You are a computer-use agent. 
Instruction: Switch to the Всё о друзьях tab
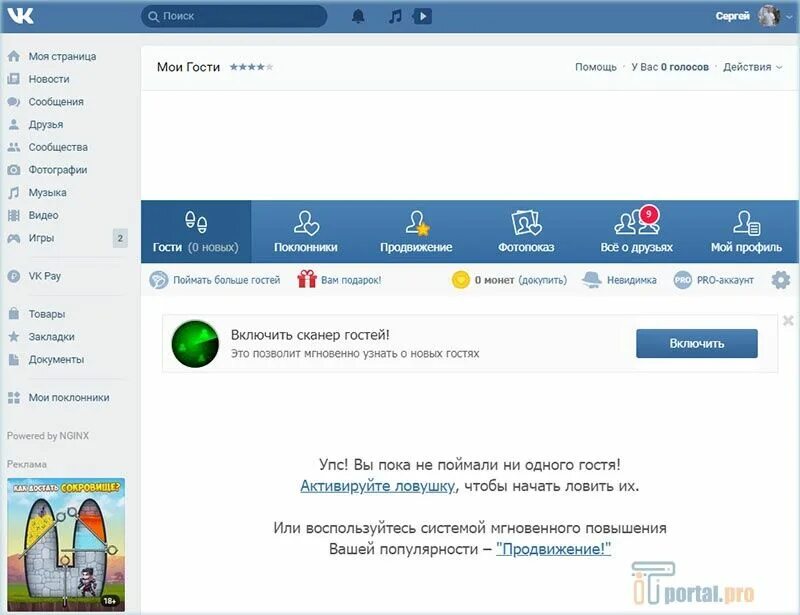(636, 232)
